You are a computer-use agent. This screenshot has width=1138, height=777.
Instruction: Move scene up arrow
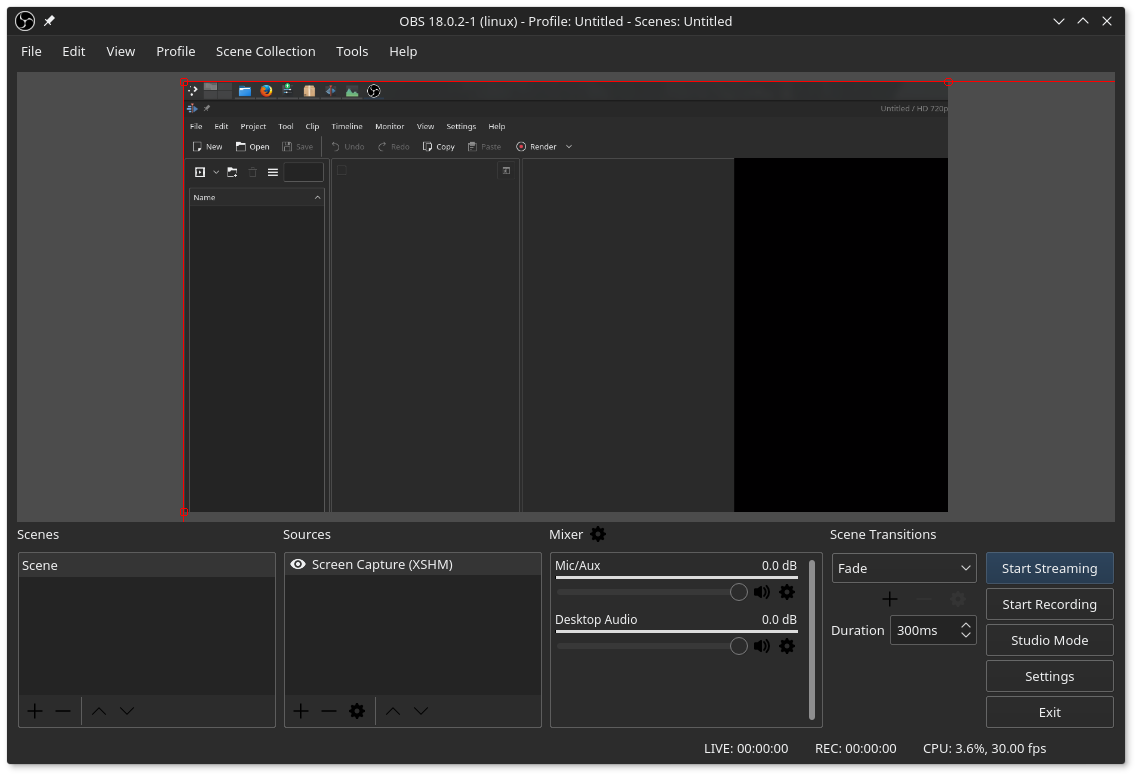tap(99, 712)
